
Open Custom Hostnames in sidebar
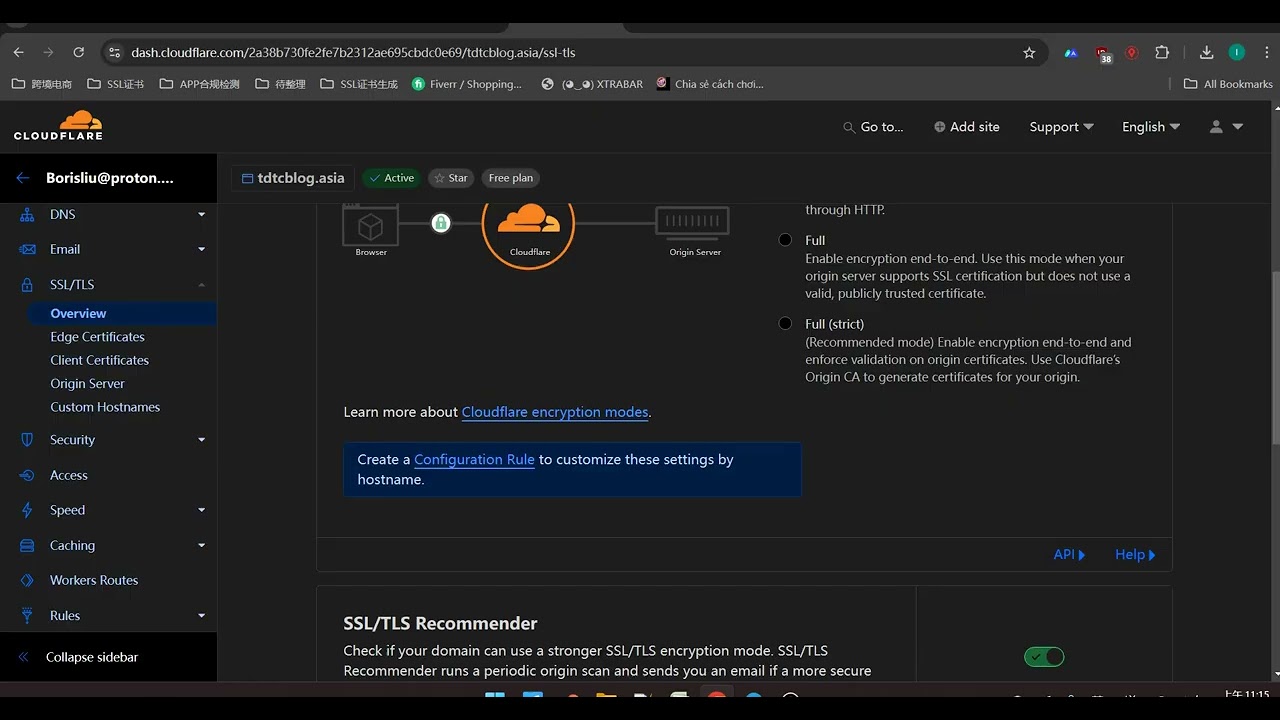click(x=105, y=407)
